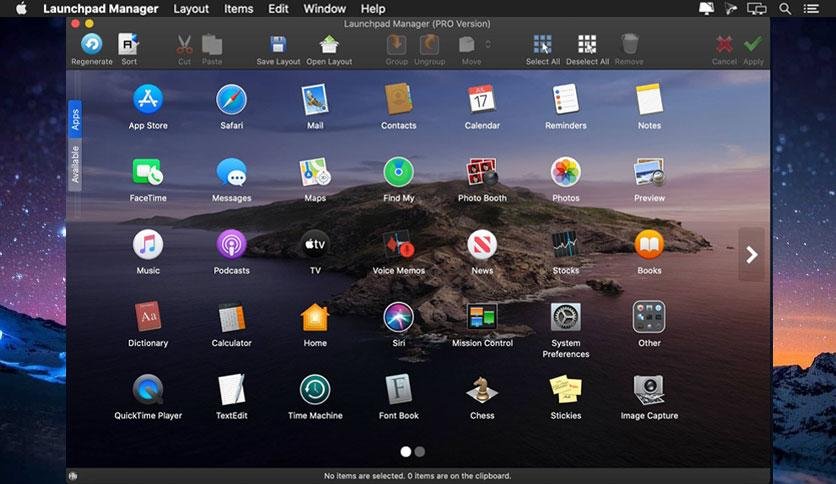The width and height of the screenshot is (836, 484).
Task: Select the TV app icon
Action: pos(315,245)
